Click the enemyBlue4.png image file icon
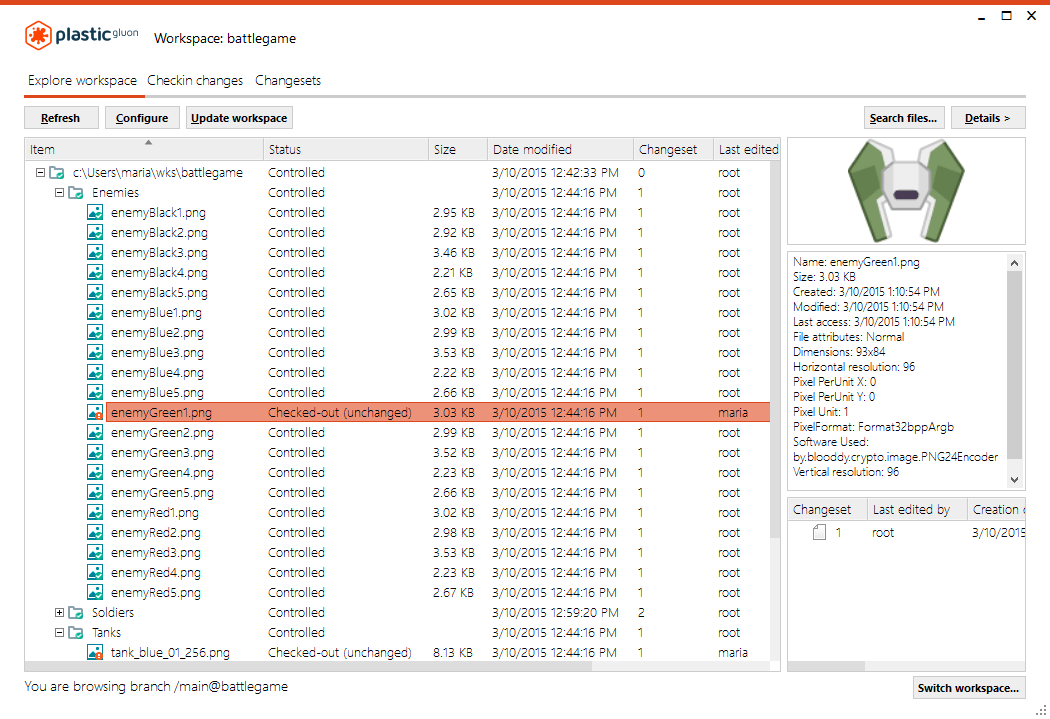This screenshot has height=719, width=1050. click(95, 373)
